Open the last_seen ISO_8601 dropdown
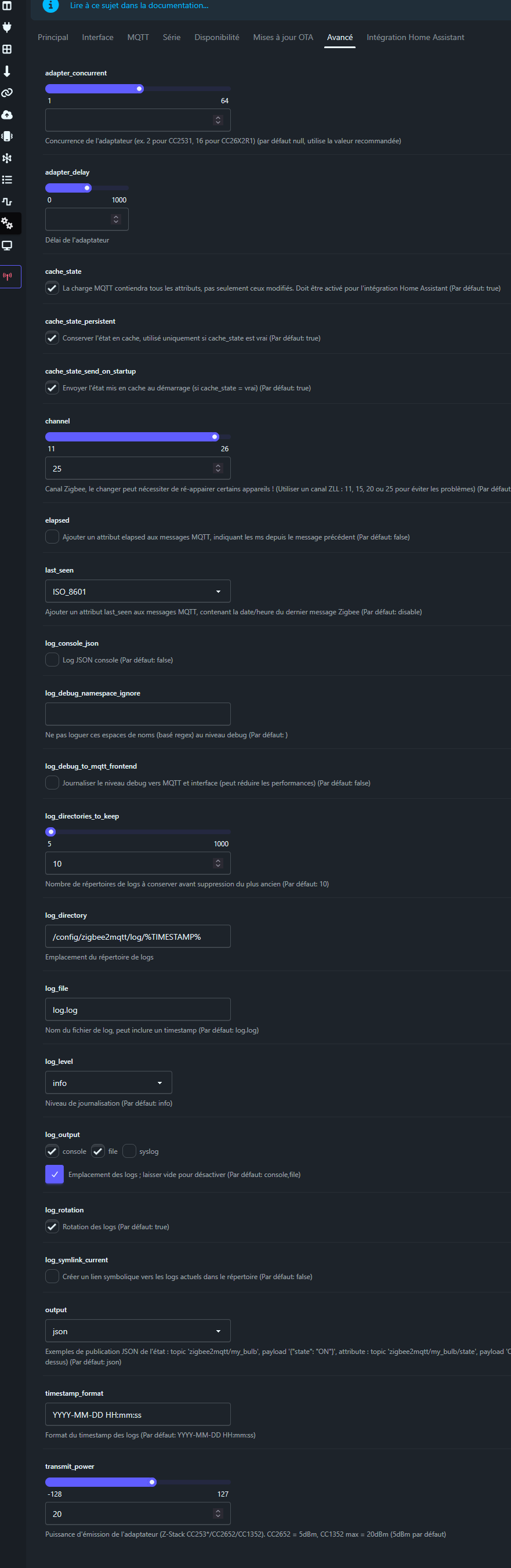 [x=137, y=592]
